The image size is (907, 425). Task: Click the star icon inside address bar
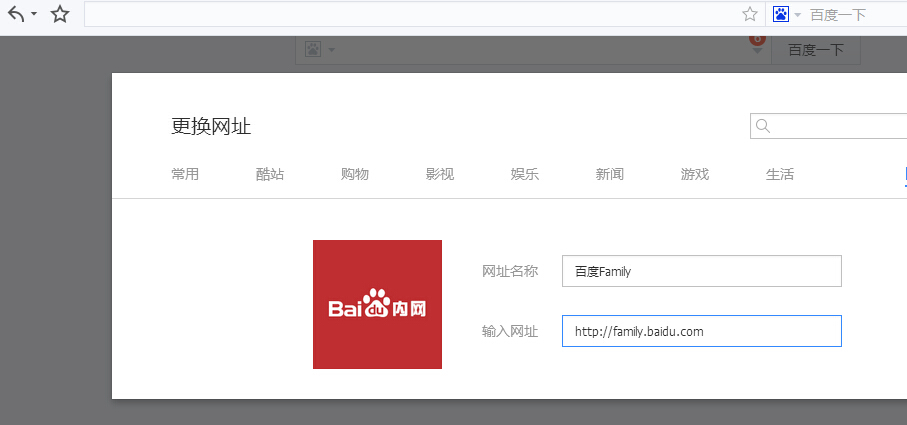coord(750,14)
